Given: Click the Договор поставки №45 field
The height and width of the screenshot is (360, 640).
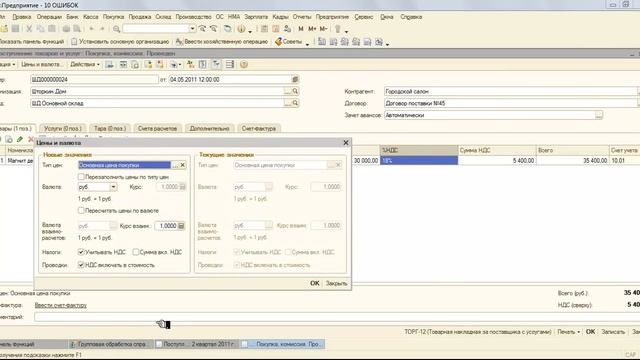Looking at the screenshot, I should pyautogui.click(x=510, y=103).
